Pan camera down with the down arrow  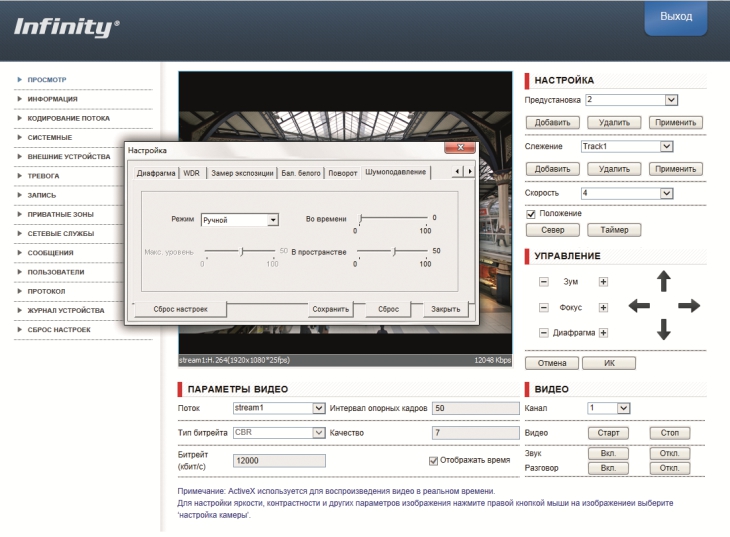click(663, 329)
